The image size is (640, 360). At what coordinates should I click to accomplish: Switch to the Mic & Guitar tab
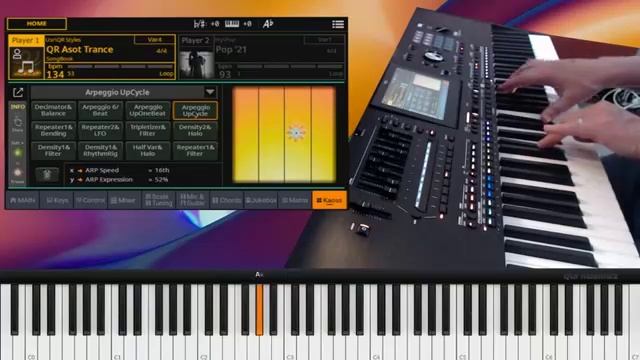click(x=192, y=200)
